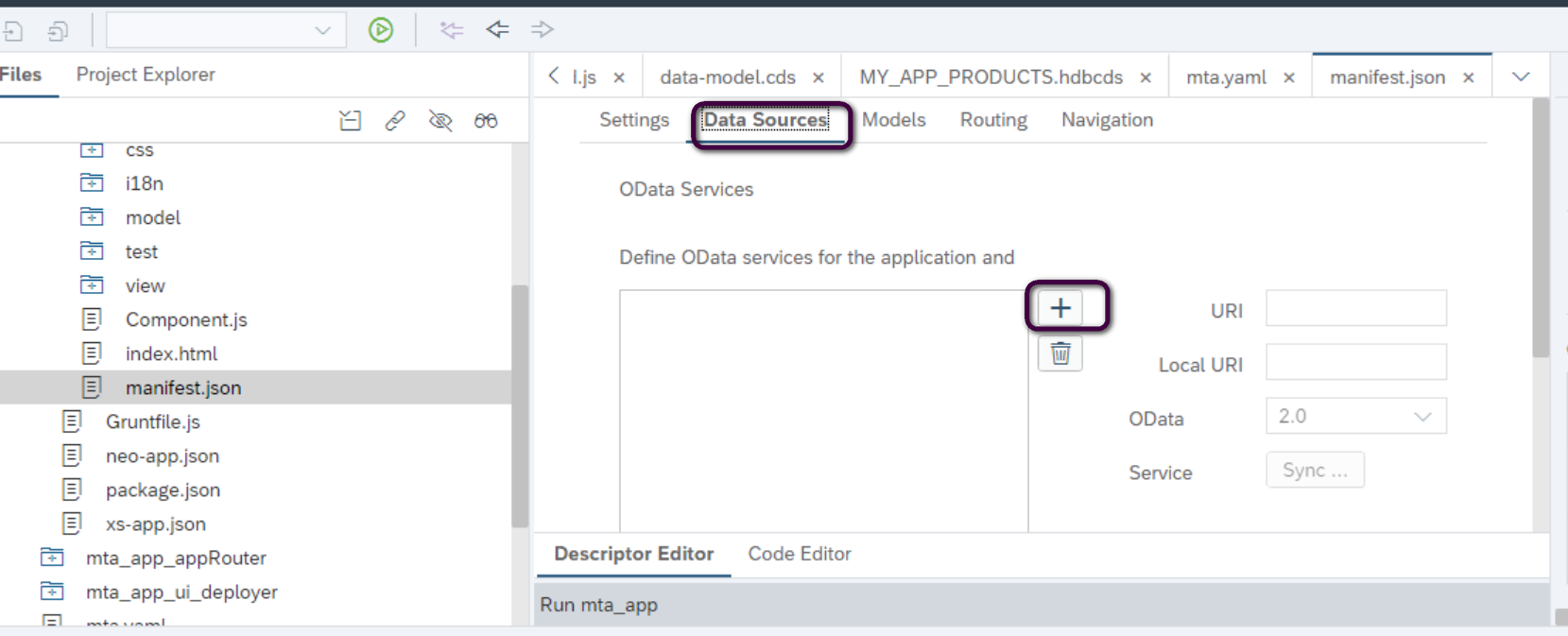Screen dimensions: 1568x636
Task: Click the Run mta_app console bar
Action: tap(1042, 605)
